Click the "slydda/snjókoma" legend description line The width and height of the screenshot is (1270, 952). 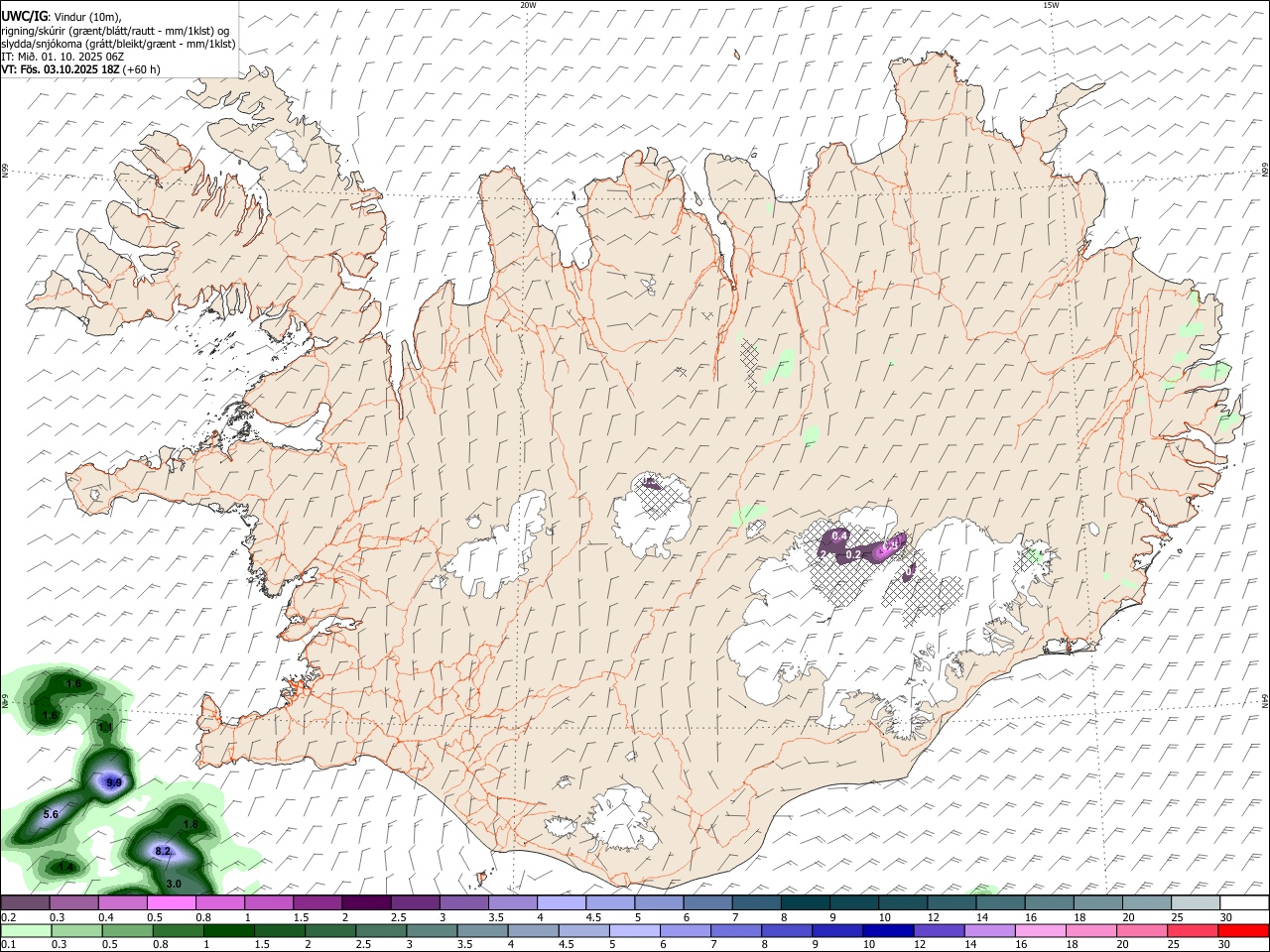click(118, 44)
